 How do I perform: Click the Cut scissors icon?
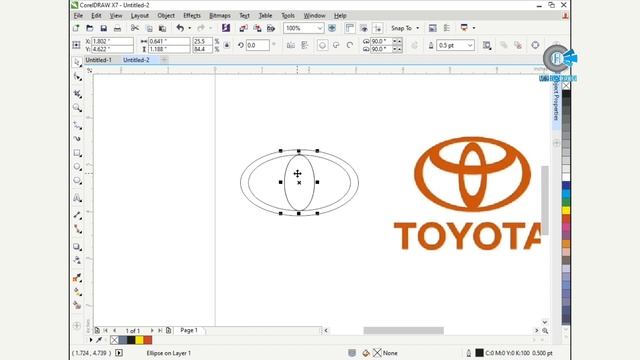(x=135, y=28)
